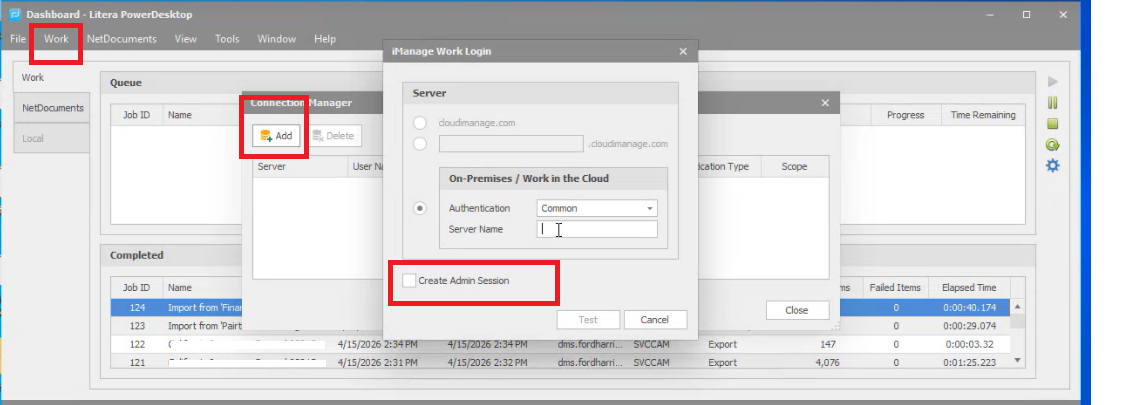Screen dimensions: 1147x405
Task: Click Close in Connection Manager
Action: click(797, 310)
